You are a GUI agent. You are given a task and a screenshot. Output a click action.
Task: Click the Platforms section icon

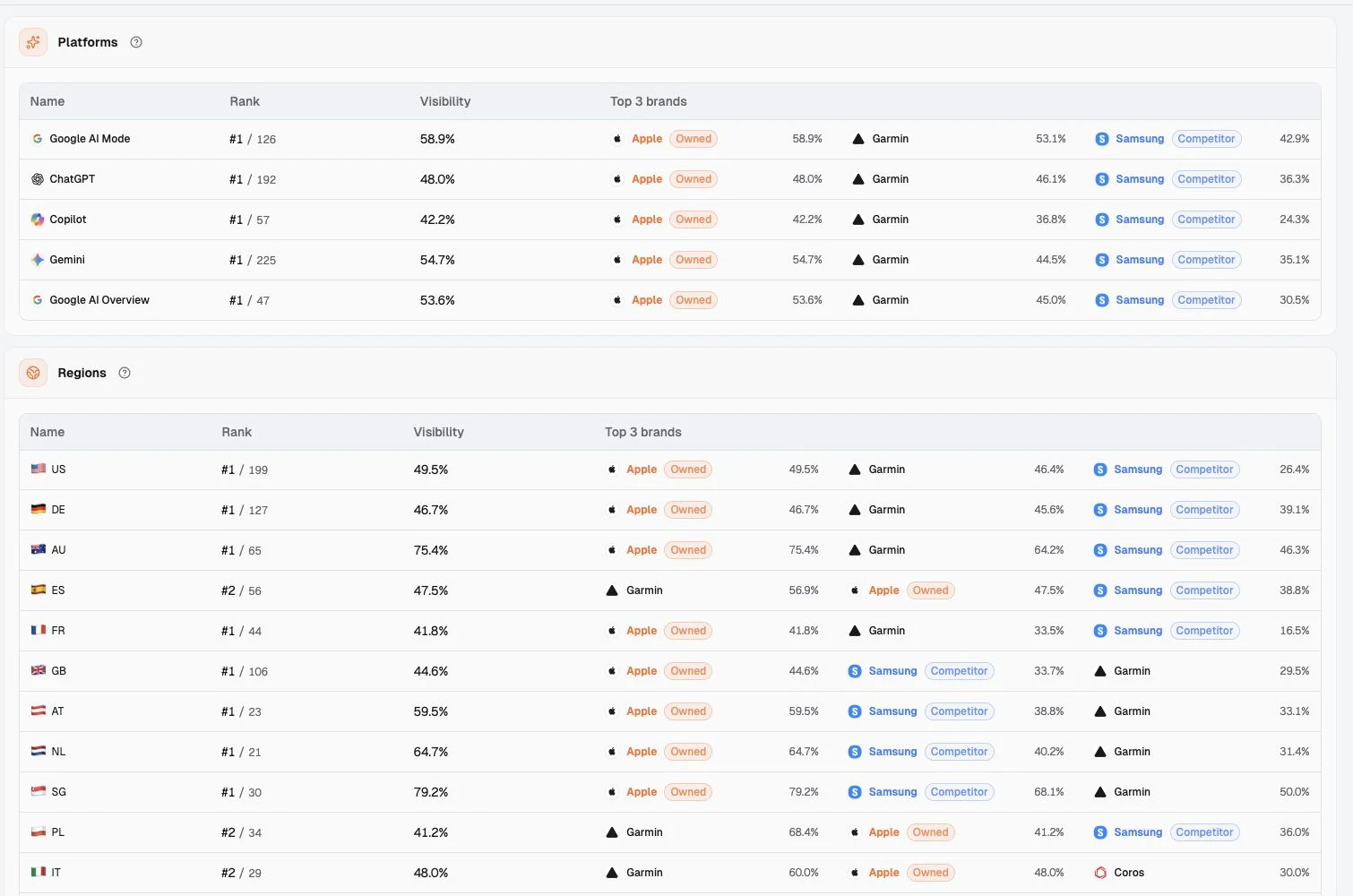[x=33, y=42]
